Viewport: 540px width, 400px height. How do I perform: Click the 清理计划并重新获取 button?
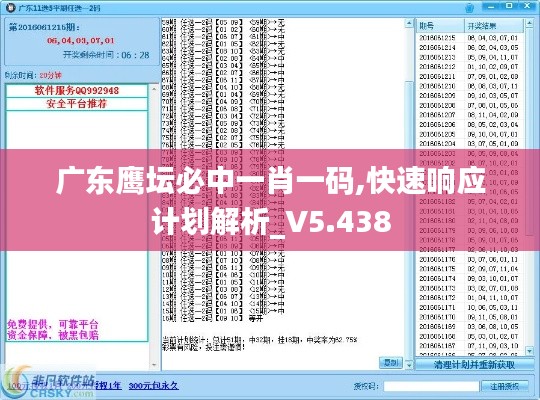coord(475,365)
